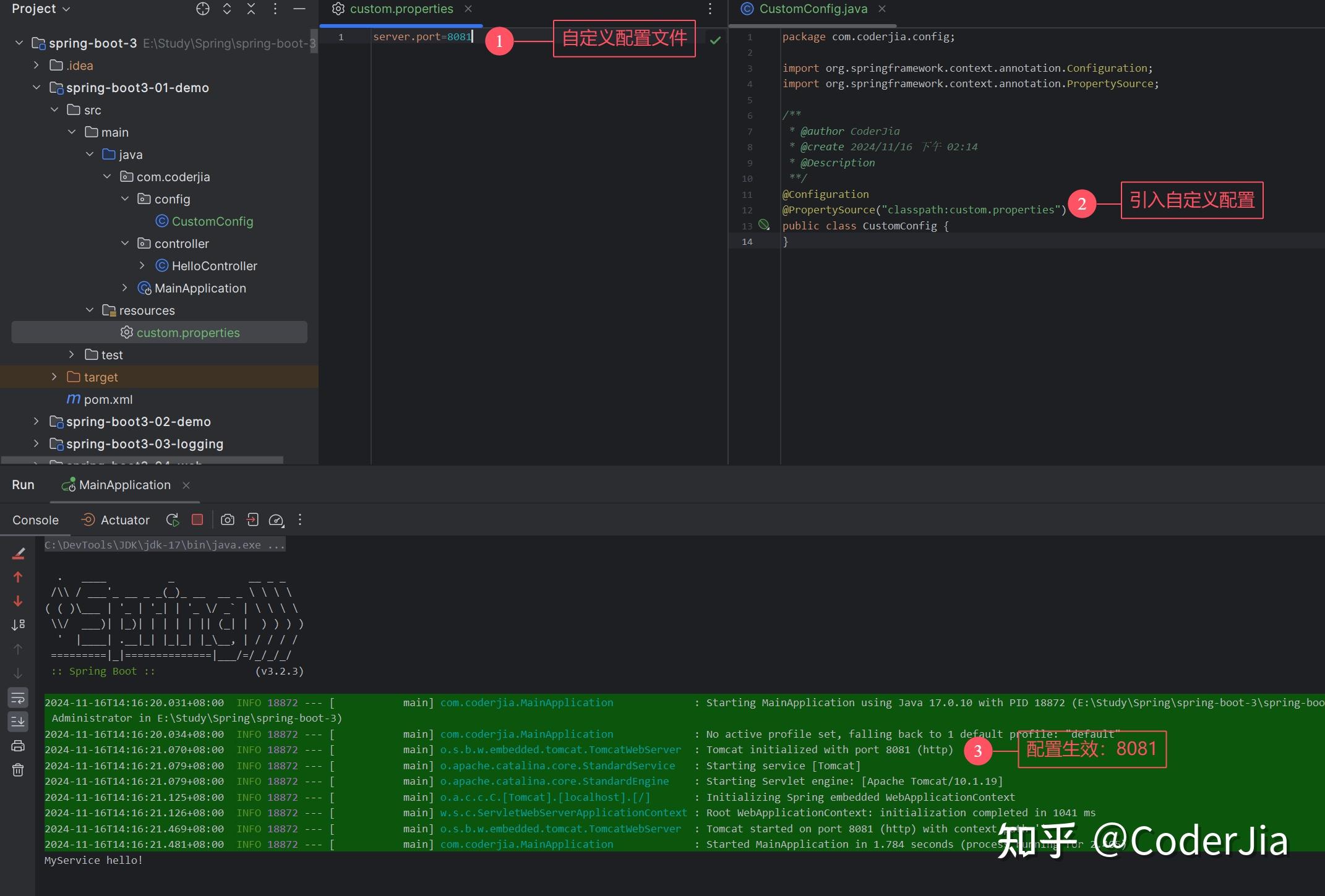Open editor tabs options menu
The height and width of the screenshot is (896, 1325).
[x=710, y=9]
